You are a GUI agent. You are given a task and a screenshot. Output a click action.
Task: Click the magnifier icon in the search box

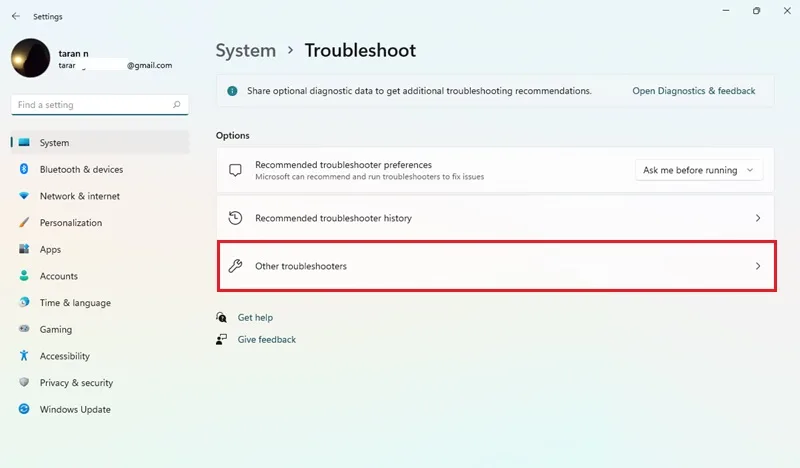click(x=177, y=105)
